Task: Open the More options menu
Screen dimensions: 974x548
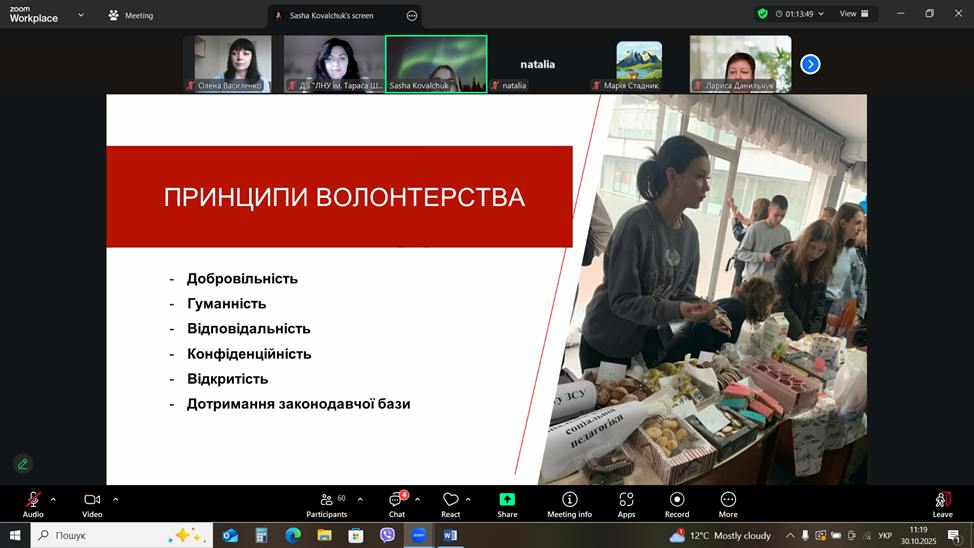Action: (728, 504)
